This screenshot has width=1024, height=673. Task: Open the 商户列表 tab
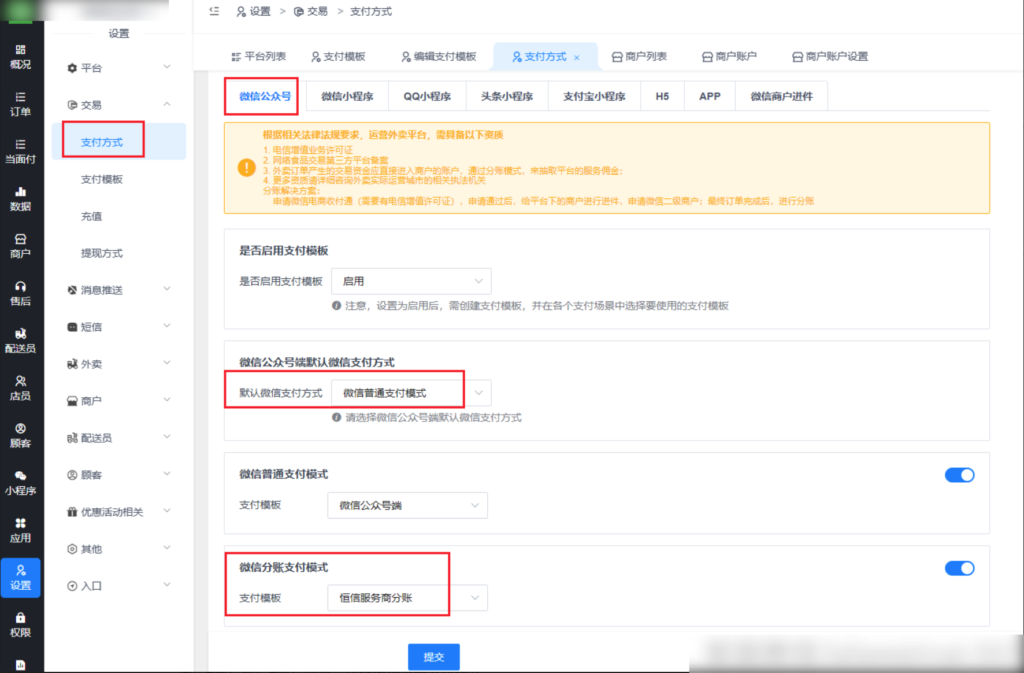click(x=641, y=56)
